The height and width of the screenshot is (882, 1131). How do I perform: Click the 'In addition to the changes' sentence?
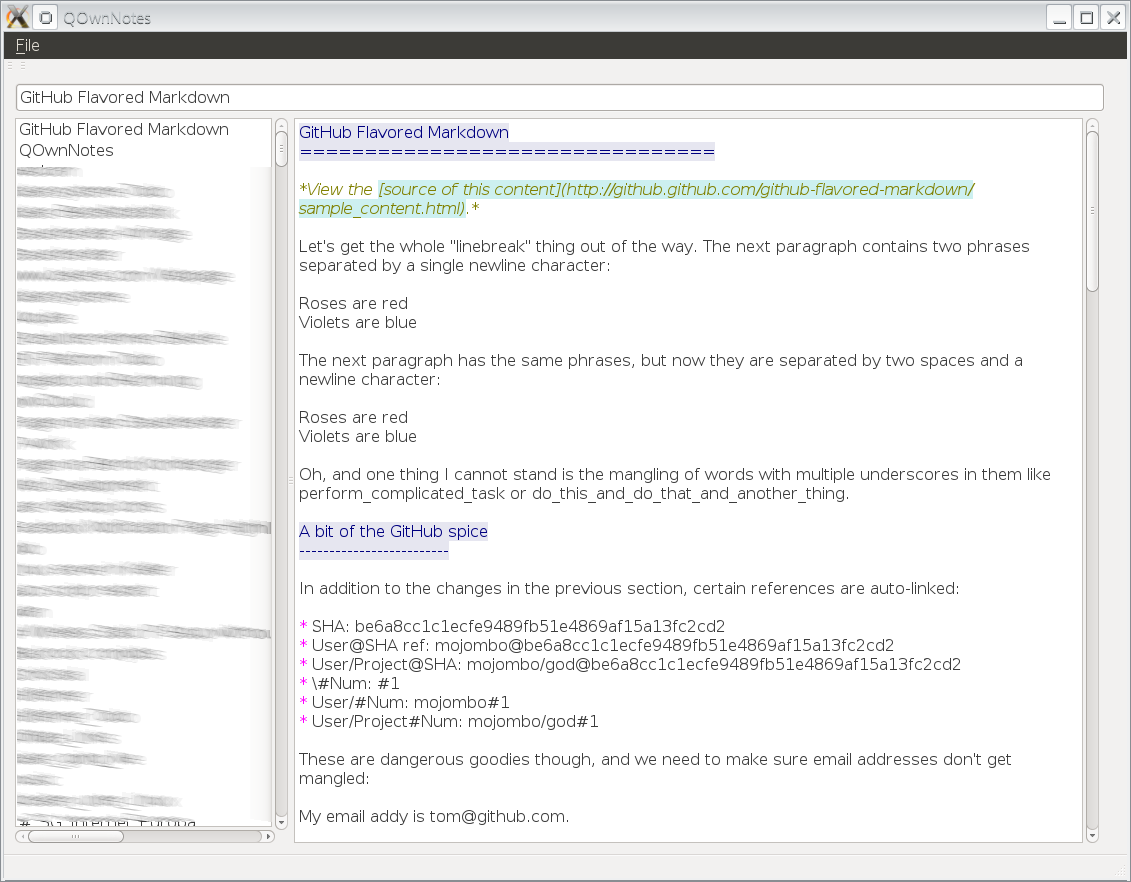click(x=629, y=588)
